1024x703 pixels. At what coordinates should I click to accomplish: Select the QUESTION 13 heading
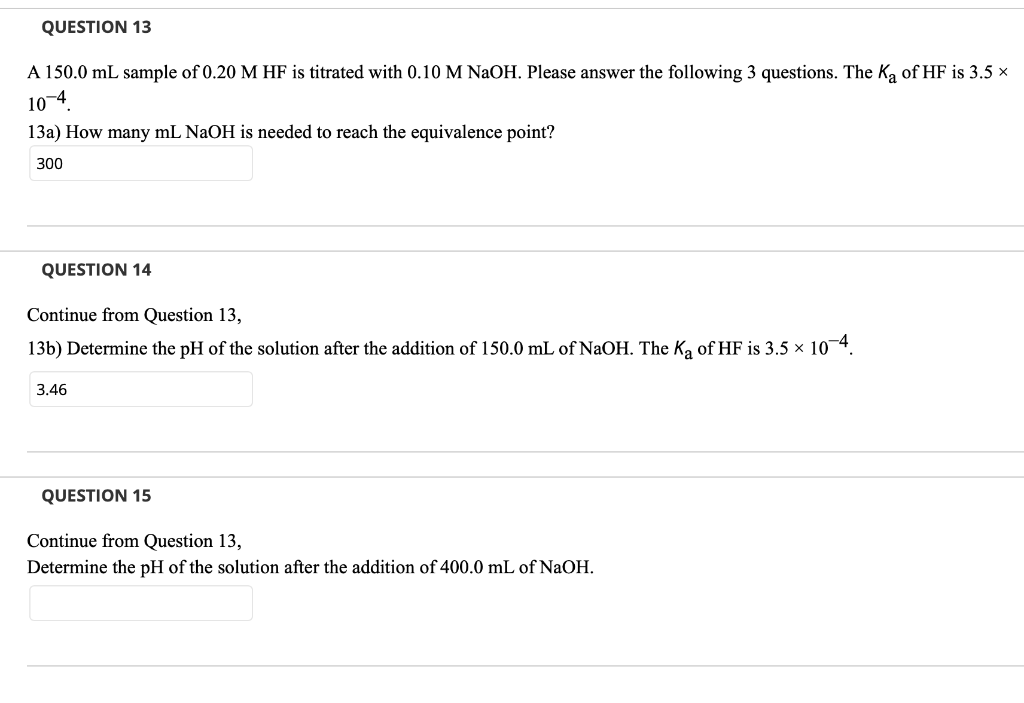[96, 27]
